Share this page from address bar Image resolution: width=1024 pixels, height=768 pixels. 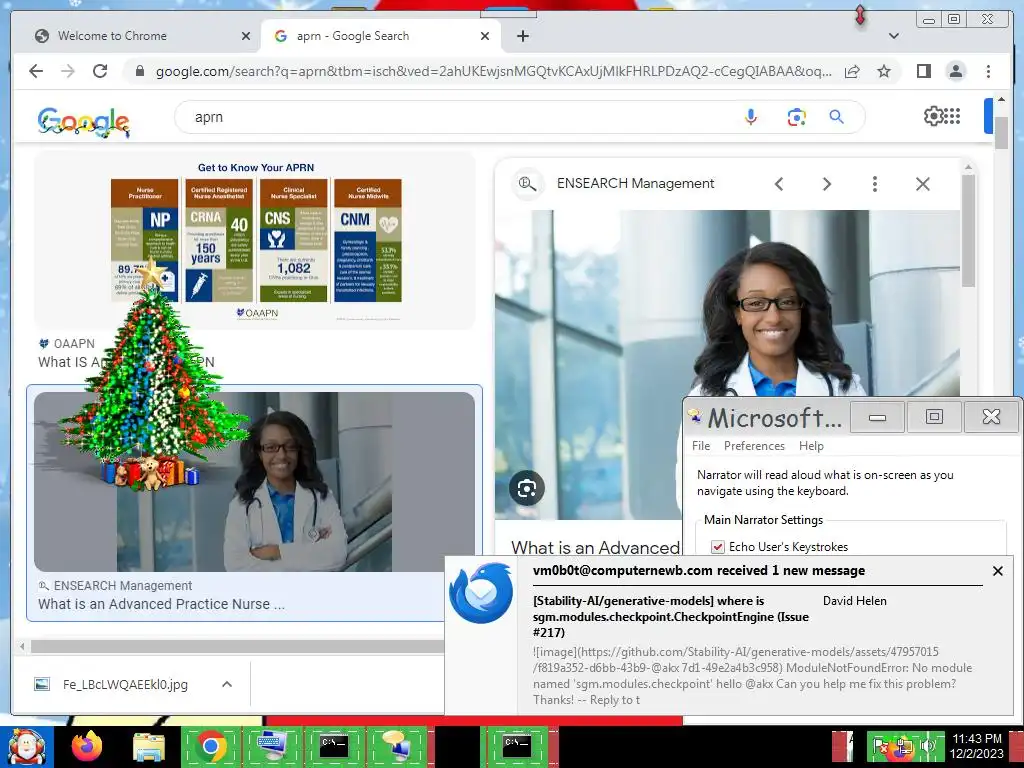(852, 71)
